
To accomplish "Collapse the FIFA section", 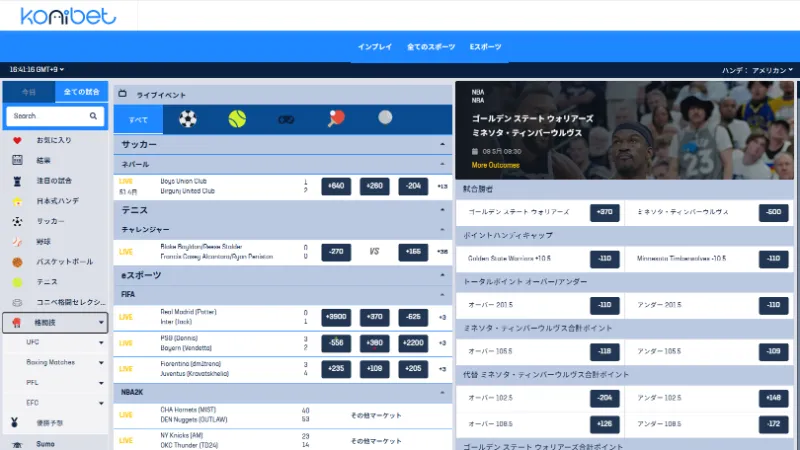I will [442, 294].
